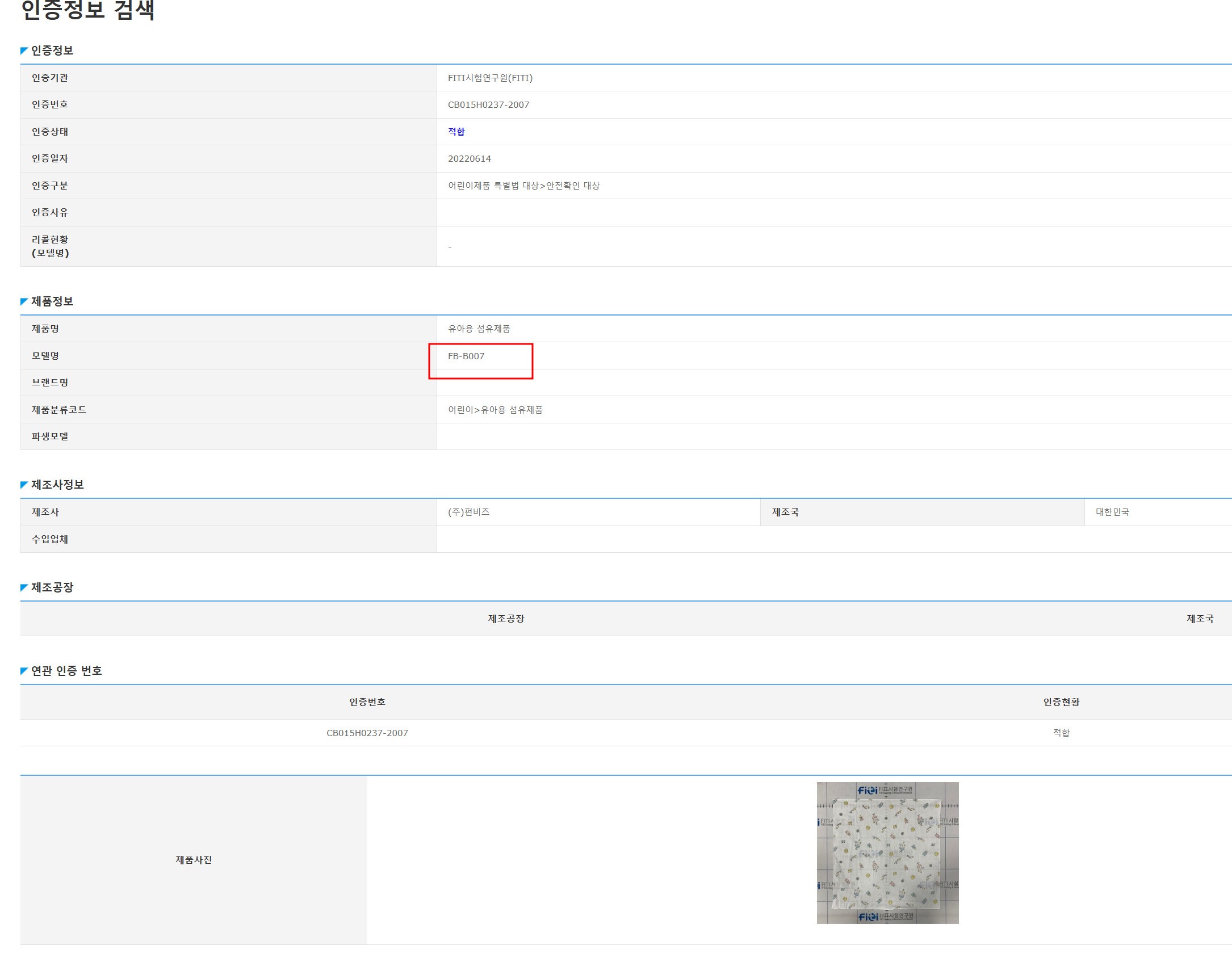Select the model name FB-B007 value
Image resolution: width=1232 pixels, height=958 pixels.
coord(466,356)
